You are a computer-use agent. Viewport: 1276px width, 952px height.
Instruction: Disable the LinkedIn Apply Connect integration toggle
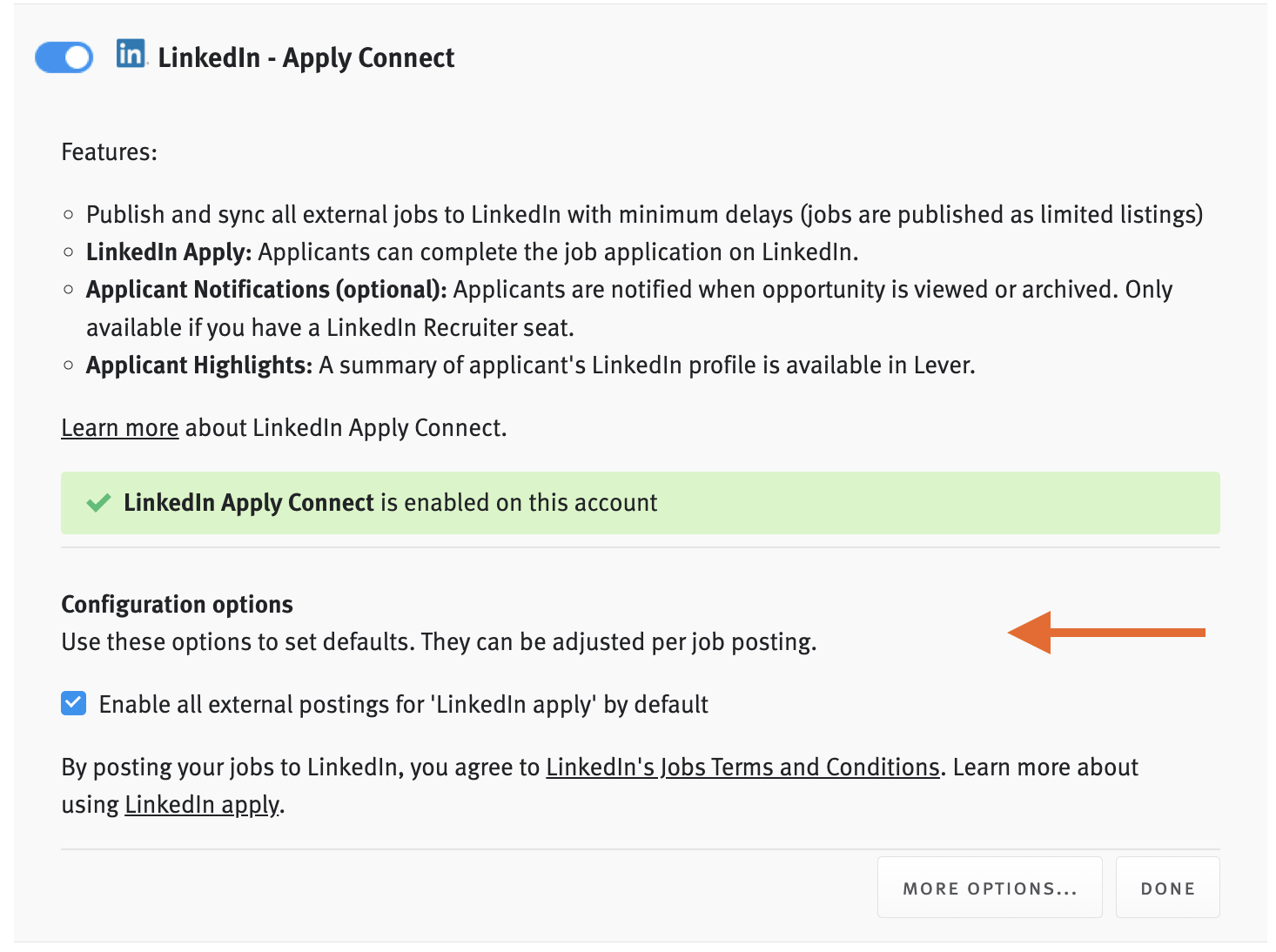pyautogui.click(x=63, y=57)
